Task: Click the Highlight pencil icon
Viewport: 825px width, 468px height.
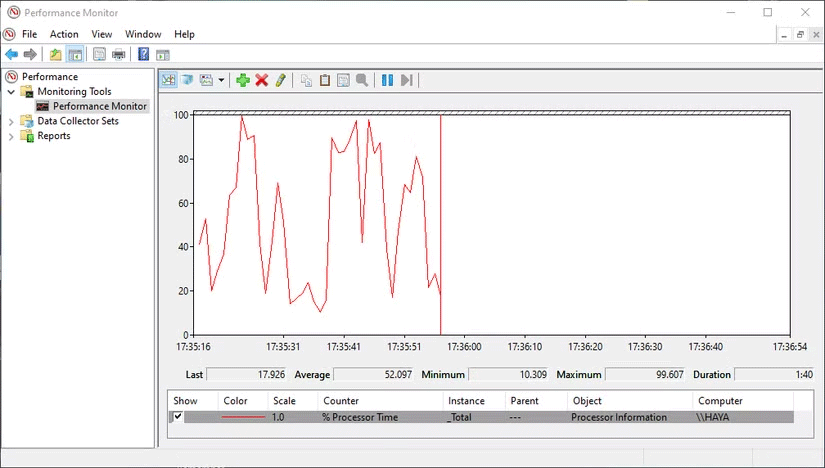Action: point(281,80)
